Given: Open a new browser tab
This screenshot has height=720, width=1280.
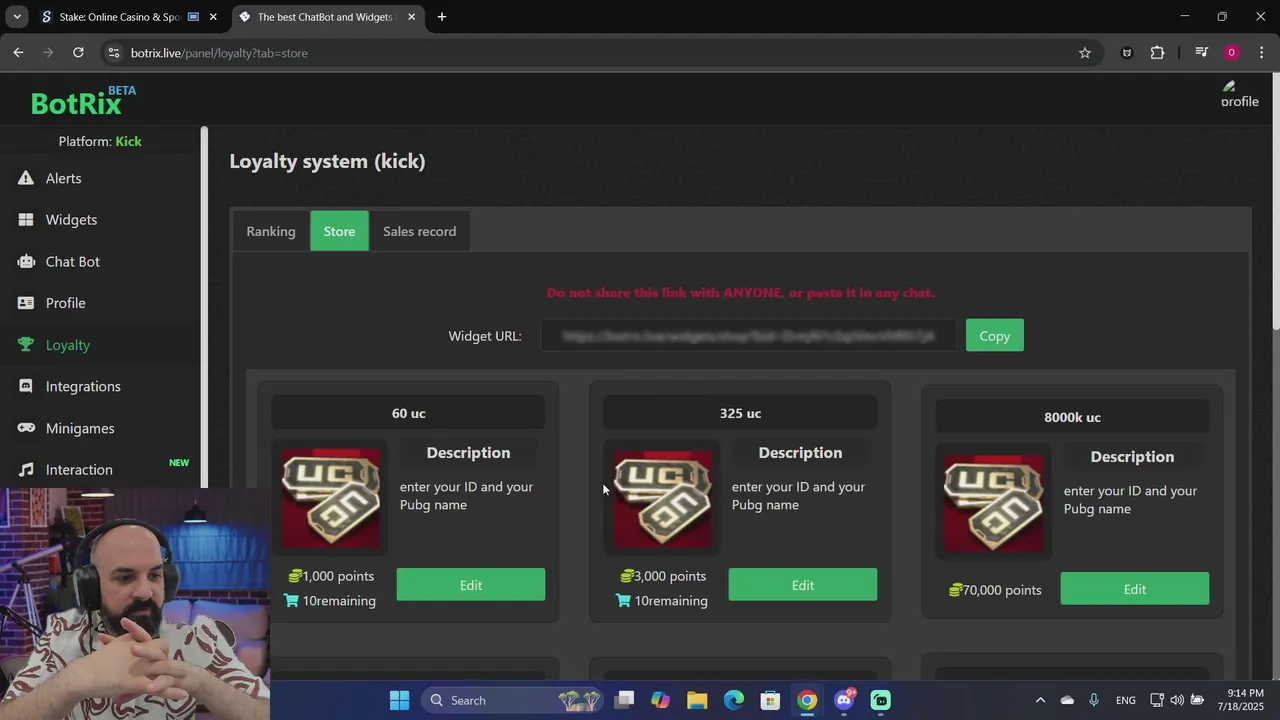Looking at the screenshot, I should 442,17.
